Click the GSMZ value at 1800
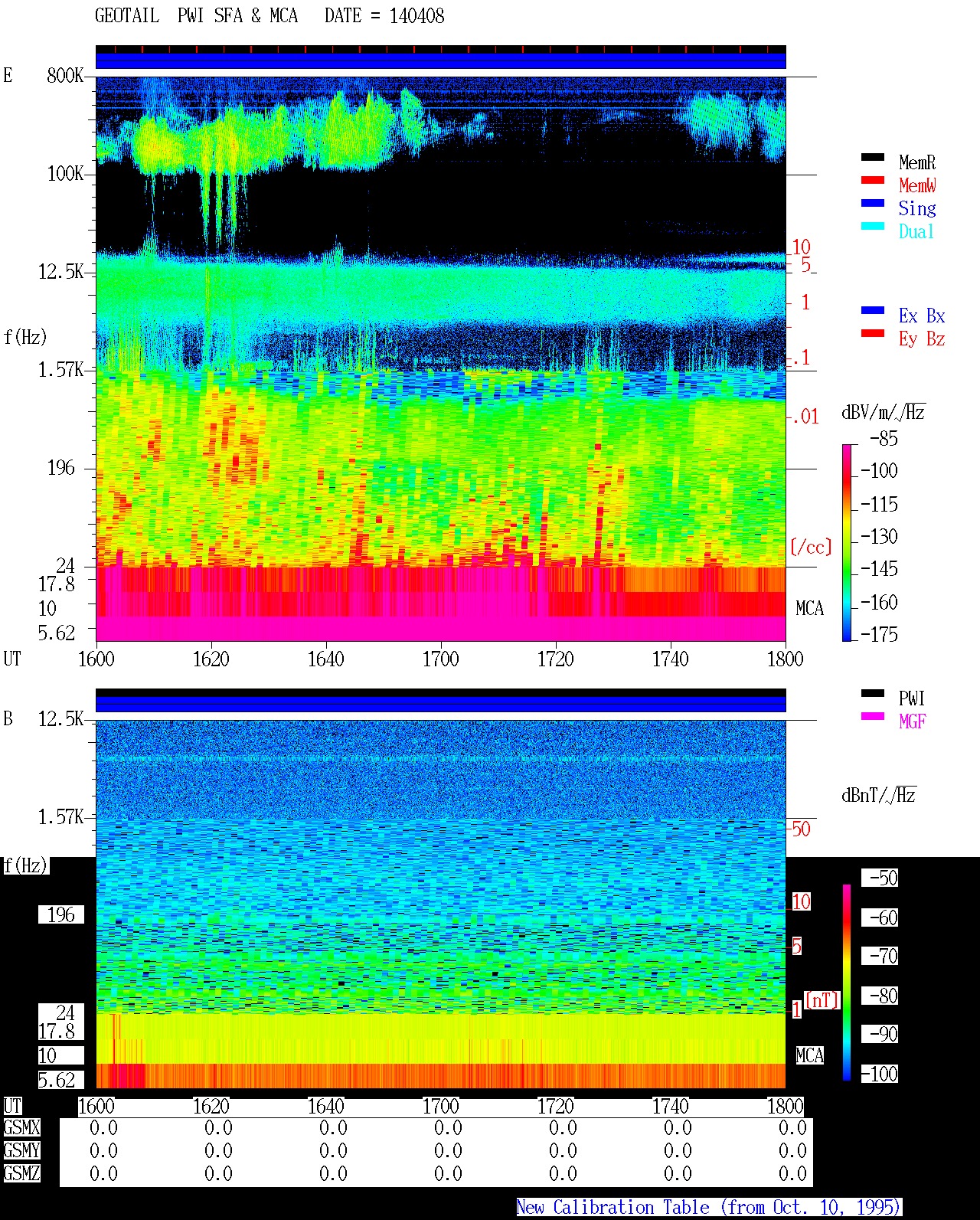 click(x=792, y=1173)
